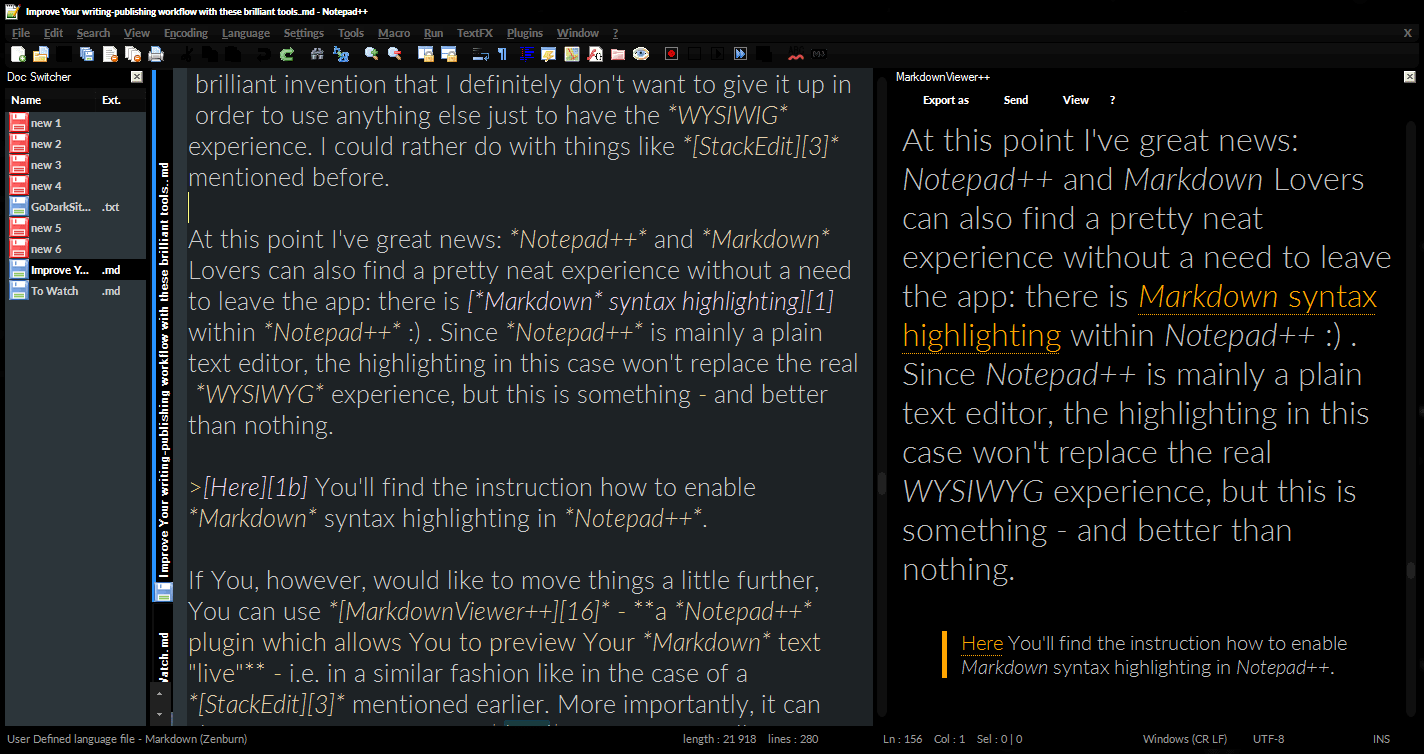Viewport: 1424px width, 754px height.
Task: Open the Export as menu in MarkdownViewer++
Action: tap(945, 99)
